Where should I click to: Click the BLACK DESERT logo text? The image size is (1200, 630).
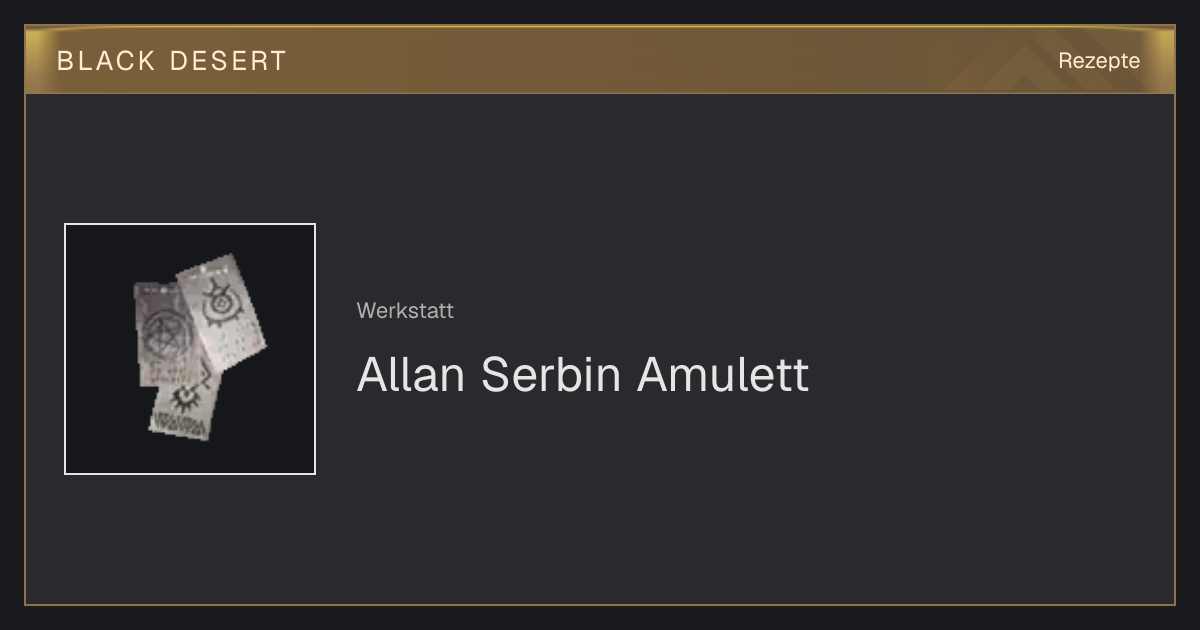click(172, 60)
